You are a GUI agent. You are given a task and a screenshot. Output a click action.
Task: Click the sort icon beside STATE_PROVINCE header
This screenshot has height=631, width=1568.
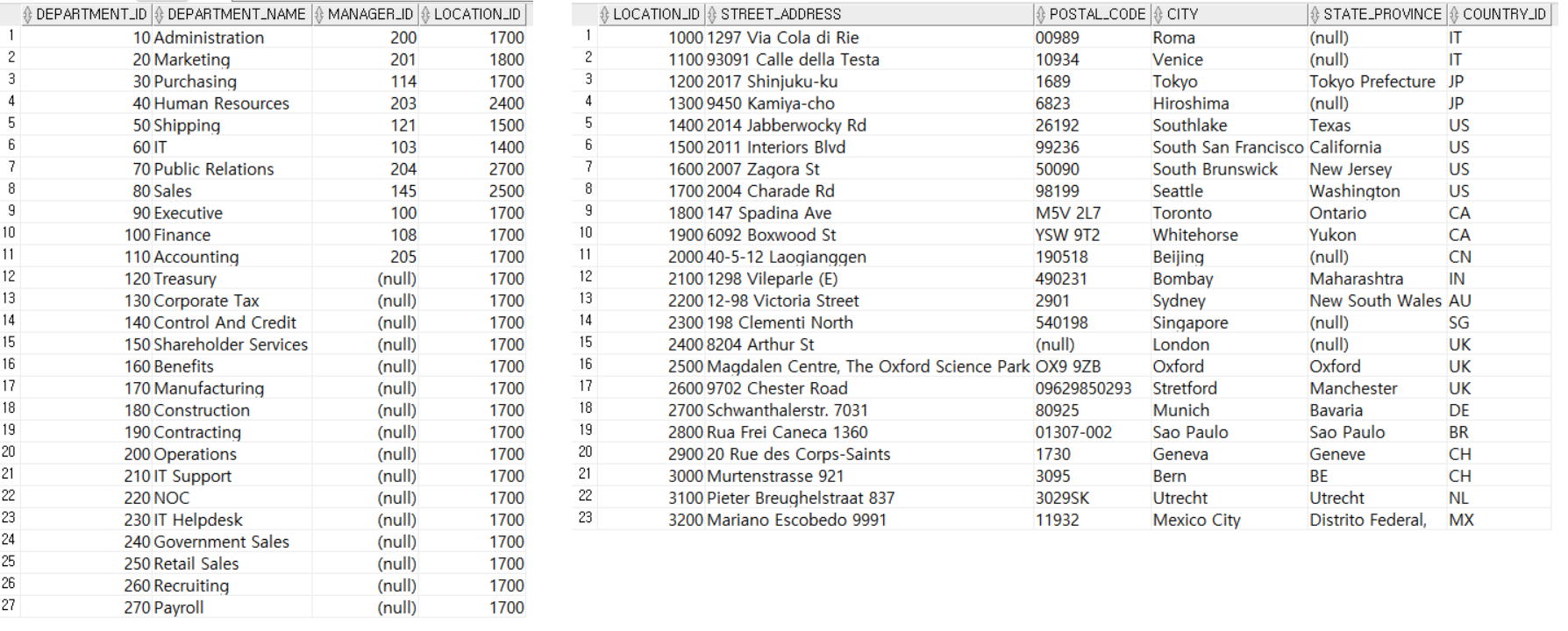point(1315,14)
